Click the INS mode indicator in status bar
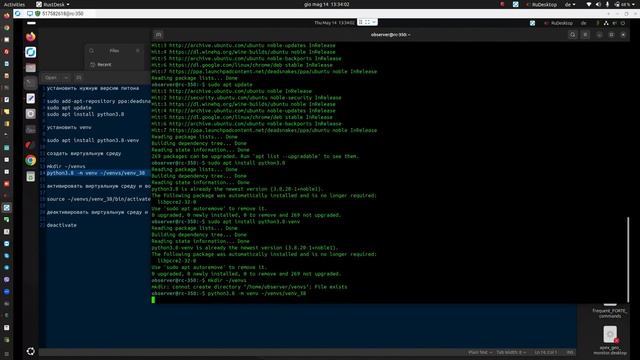 point(570,352)
